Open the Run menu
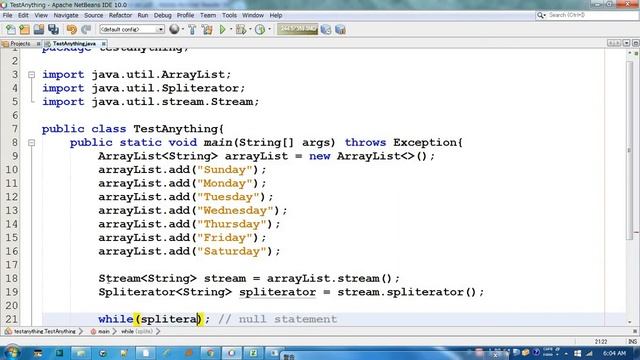640x360 pixels. tap(143, 15)
